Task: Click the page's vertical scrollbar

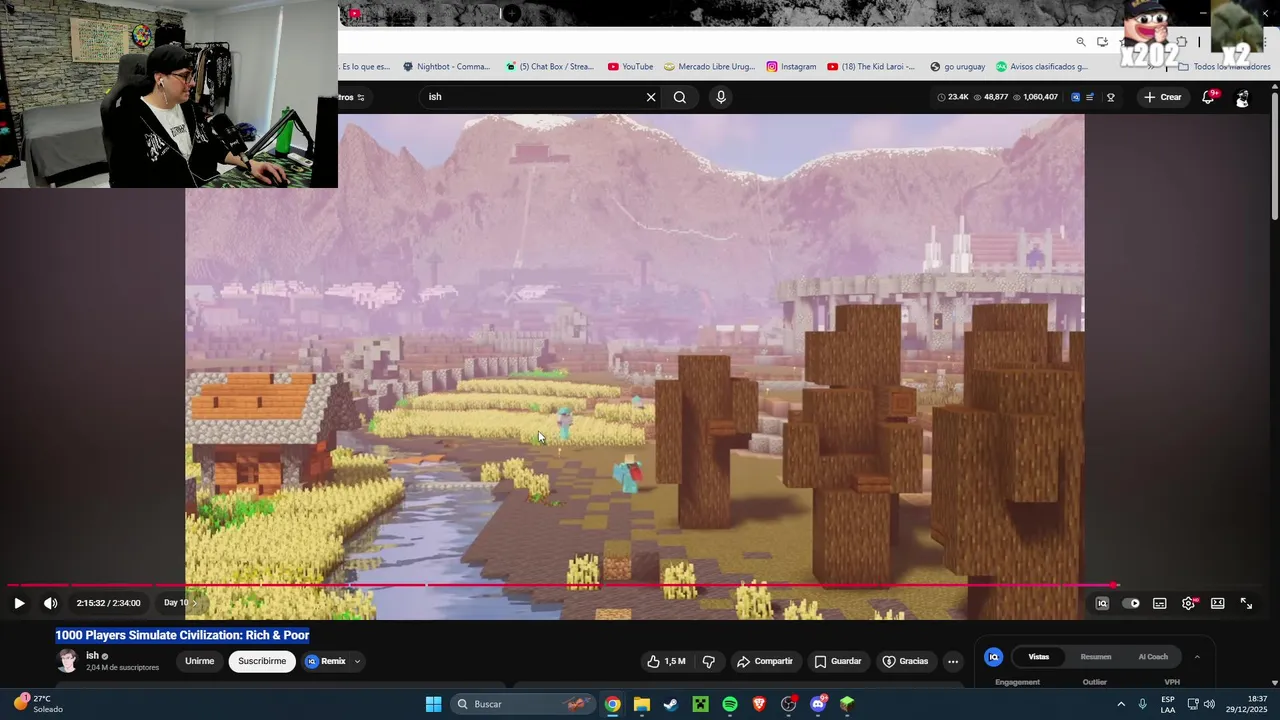Action: pyautogui.click(x=1274, y=155)
